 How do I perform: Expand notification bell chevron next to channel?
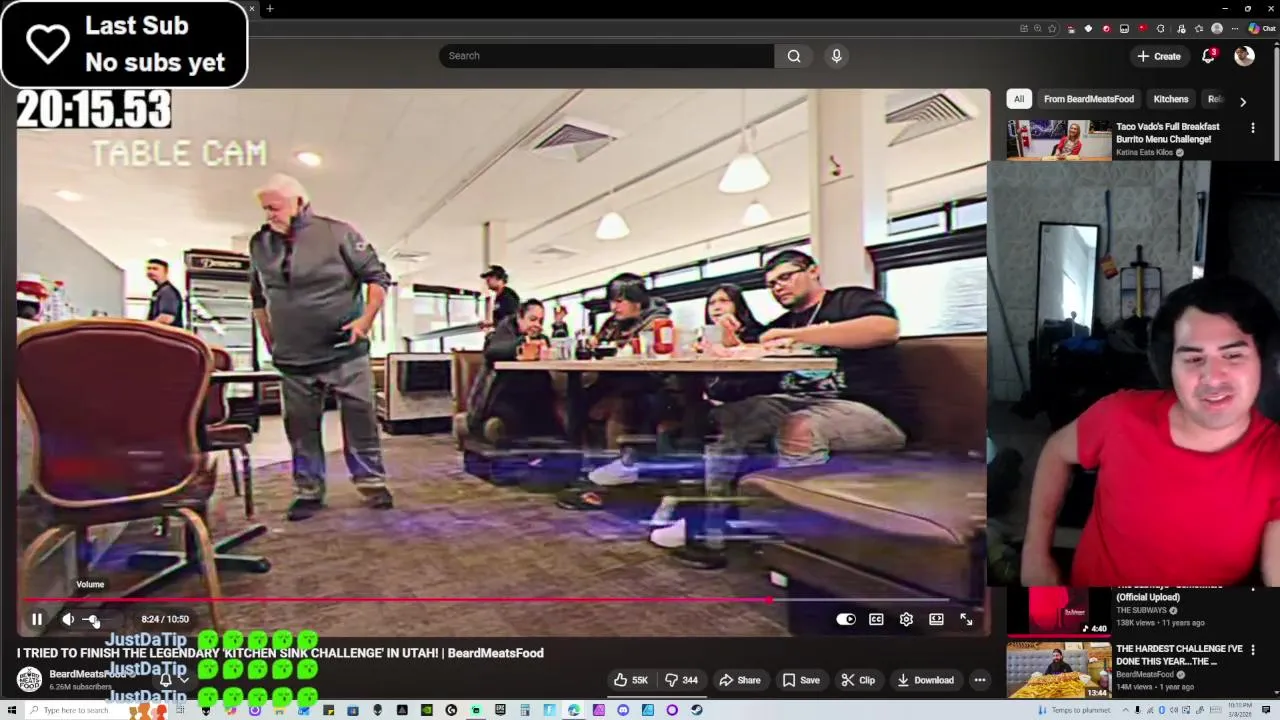[183, 680]
